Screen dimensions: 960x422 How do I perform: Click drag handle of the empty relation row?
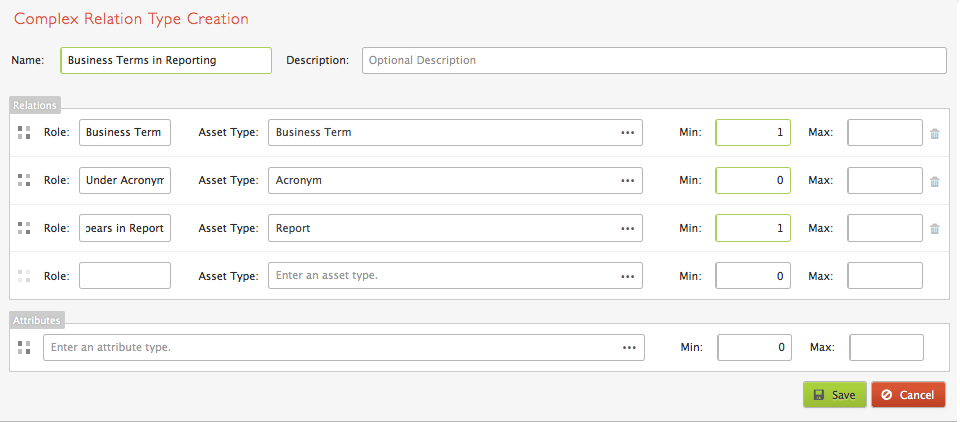pyautogui.click(x=24, y=276)
